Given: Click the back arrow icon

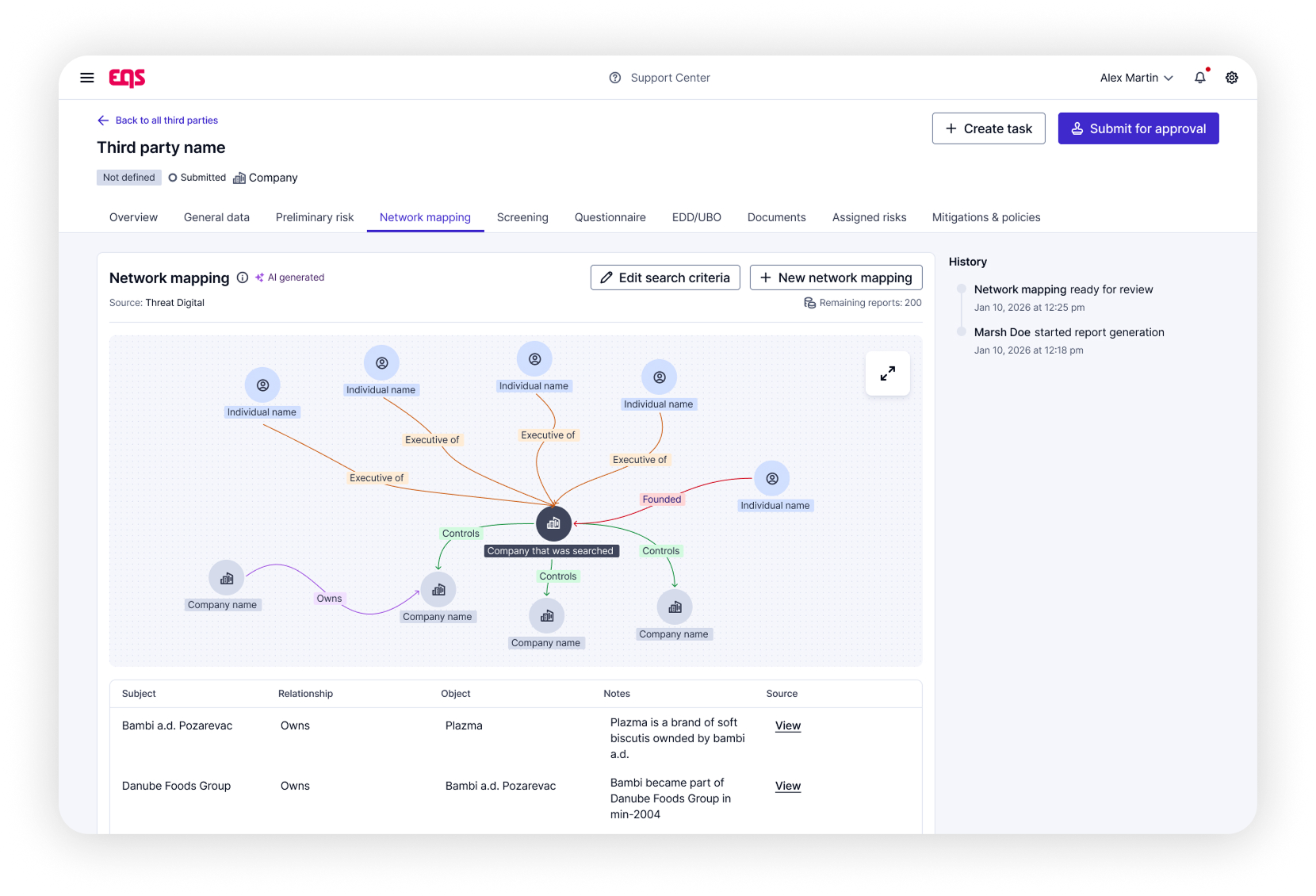Looking at the screenshot, I should (103, 121).
